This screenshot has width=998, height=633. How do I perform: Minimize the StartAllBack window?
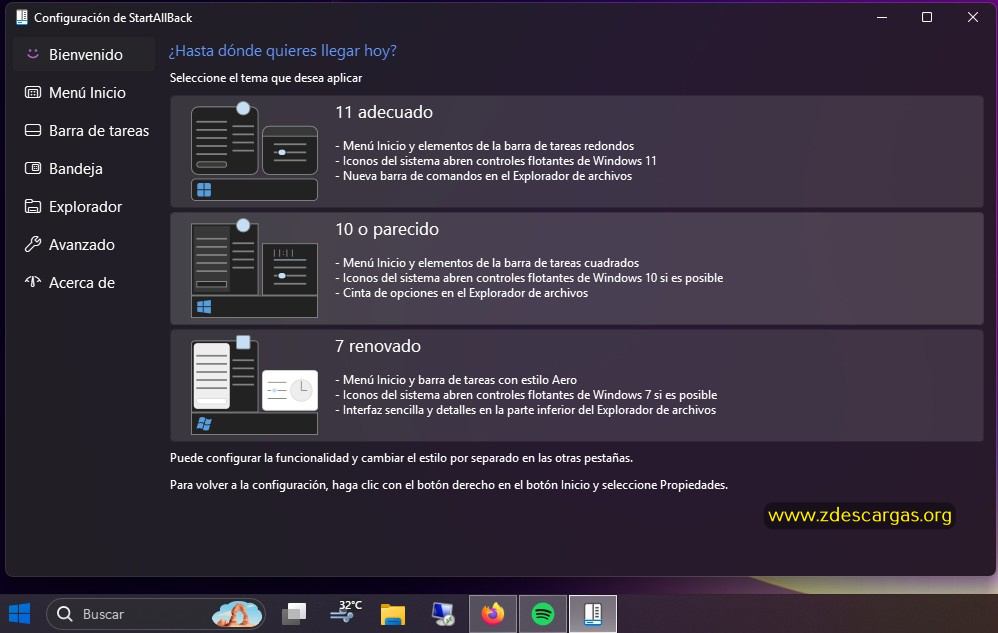882,17
